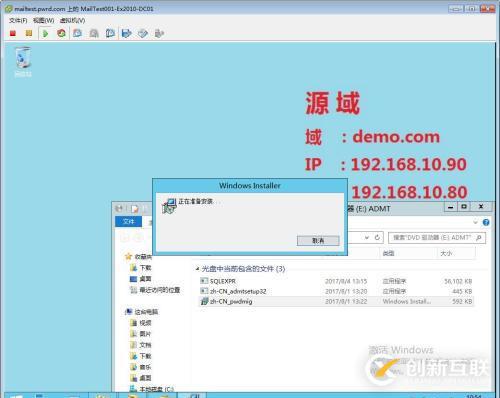500x398 pixels.
Task: Click the size value 592 KB
Action: pos(462,301)
